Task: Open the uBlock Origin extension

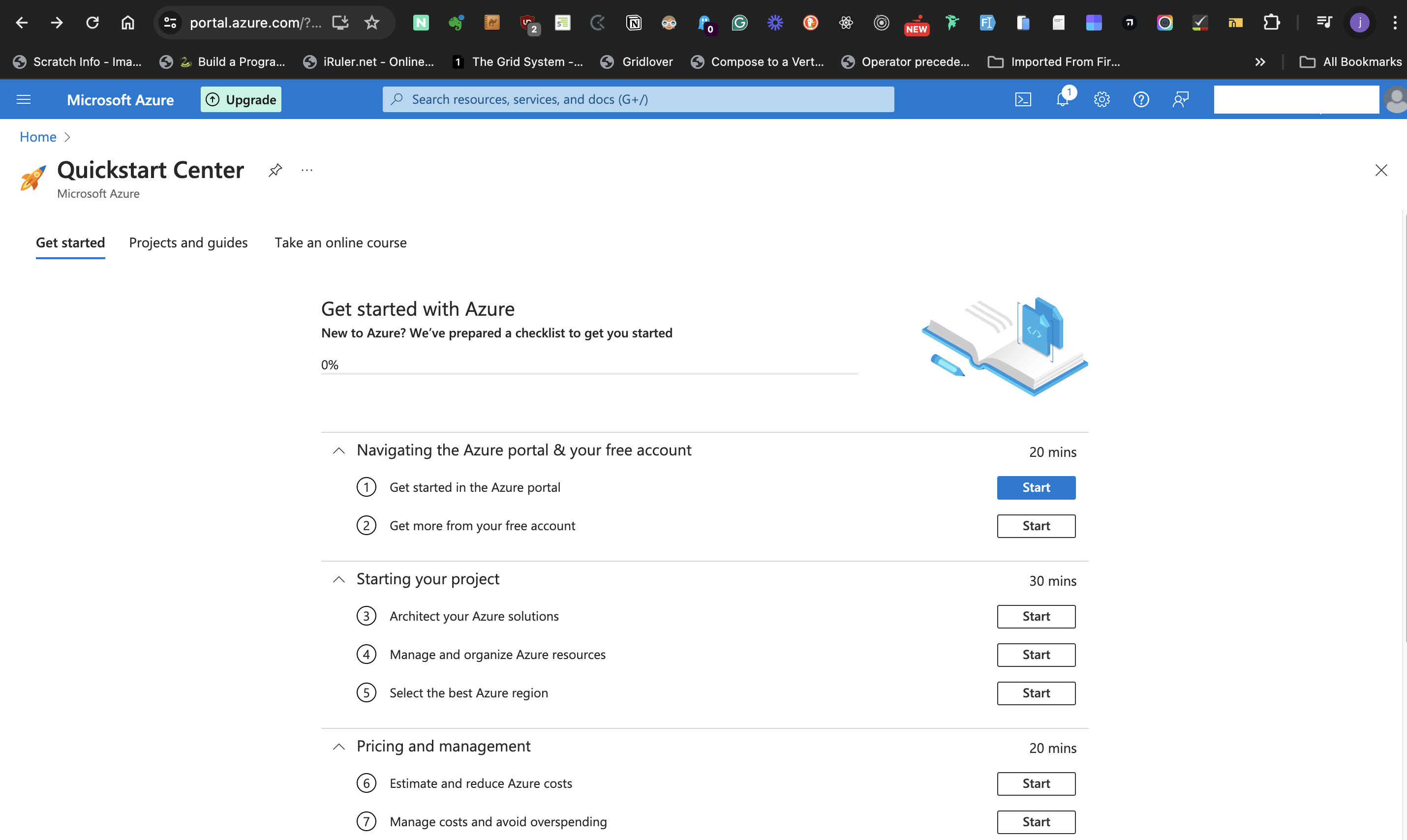Action: (526, 23)
